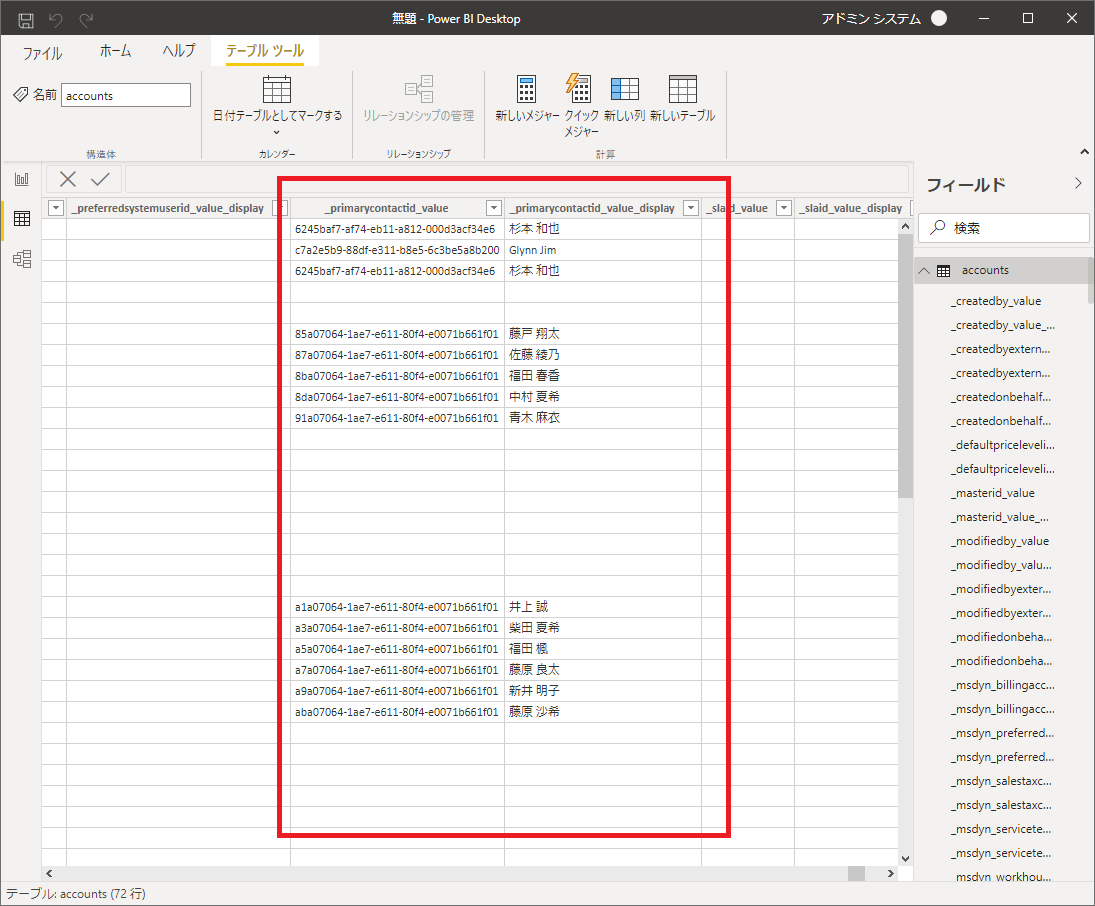Open the ホーム tab
Viewport: 1095px width, 906px height.
point(115,51)
